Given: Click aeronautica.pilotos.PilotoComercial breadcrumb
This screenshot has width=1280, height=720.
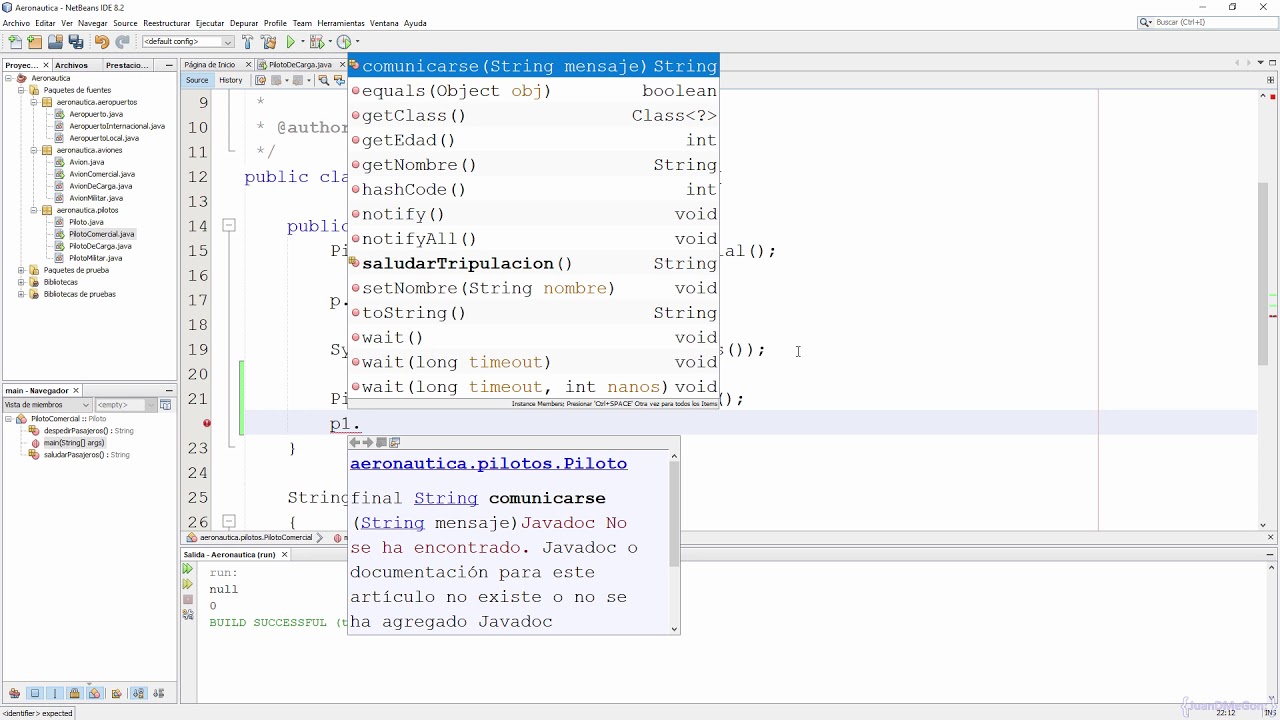Looking at the screenshot, I should coord(256,538).
